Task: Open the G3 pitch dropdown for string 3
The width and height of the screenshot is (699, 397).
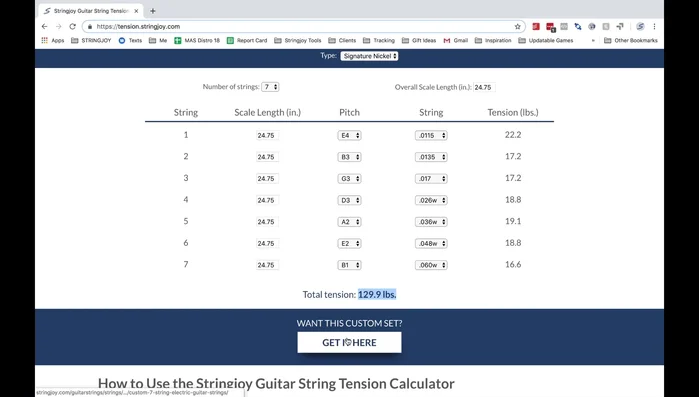Action: point(349,179)
